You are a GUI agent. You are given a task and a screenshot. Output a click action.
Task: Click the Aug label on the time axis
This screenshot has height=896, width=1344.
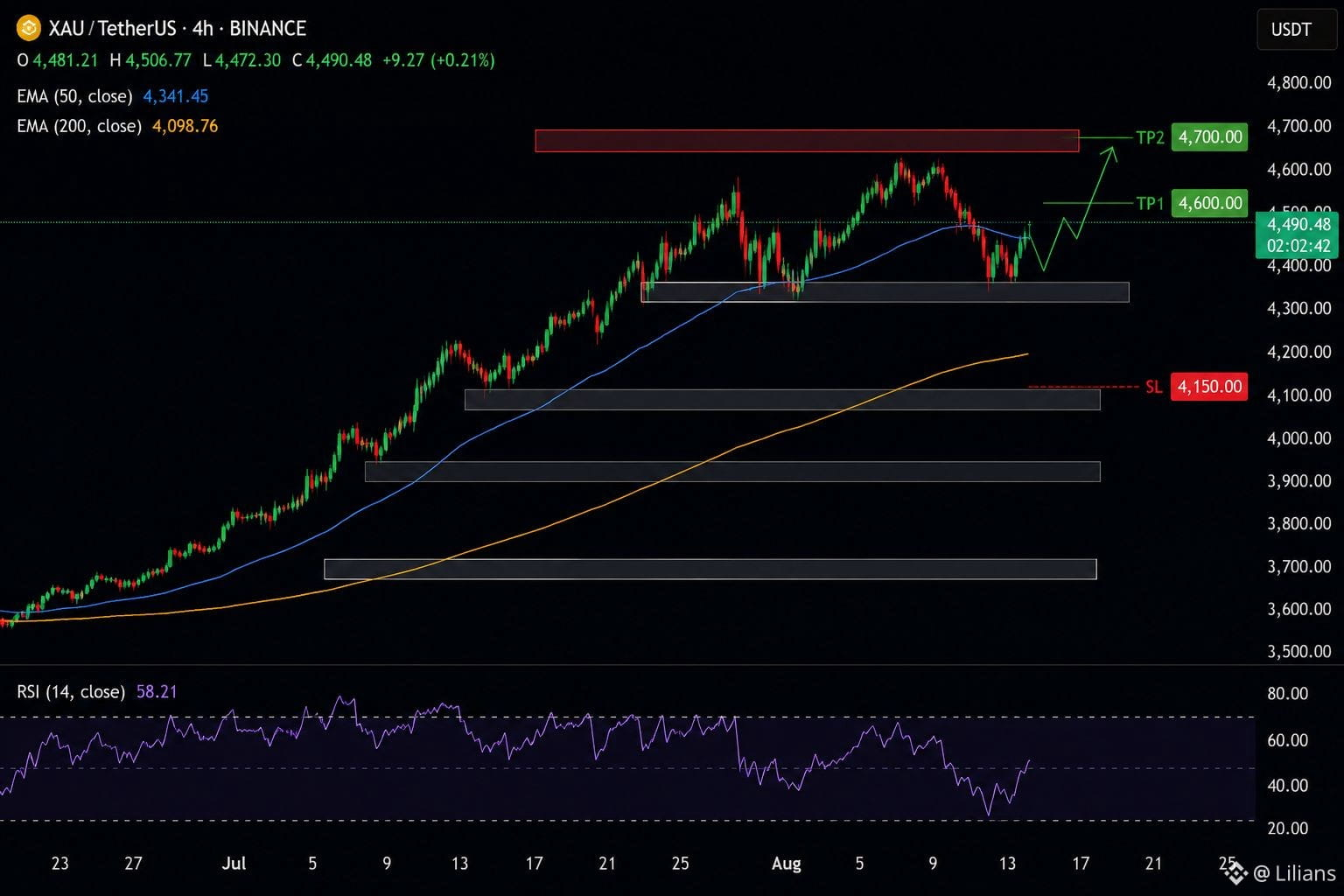[x=786, y=864]
